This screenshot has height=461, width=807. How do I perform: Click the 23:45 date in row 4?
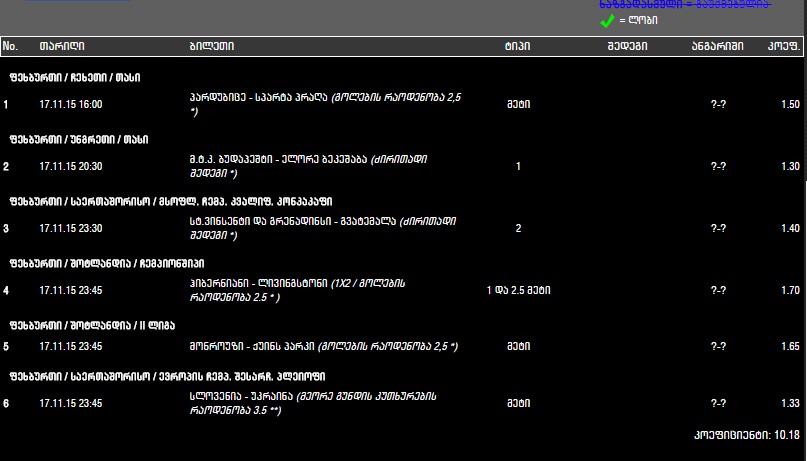71,290
